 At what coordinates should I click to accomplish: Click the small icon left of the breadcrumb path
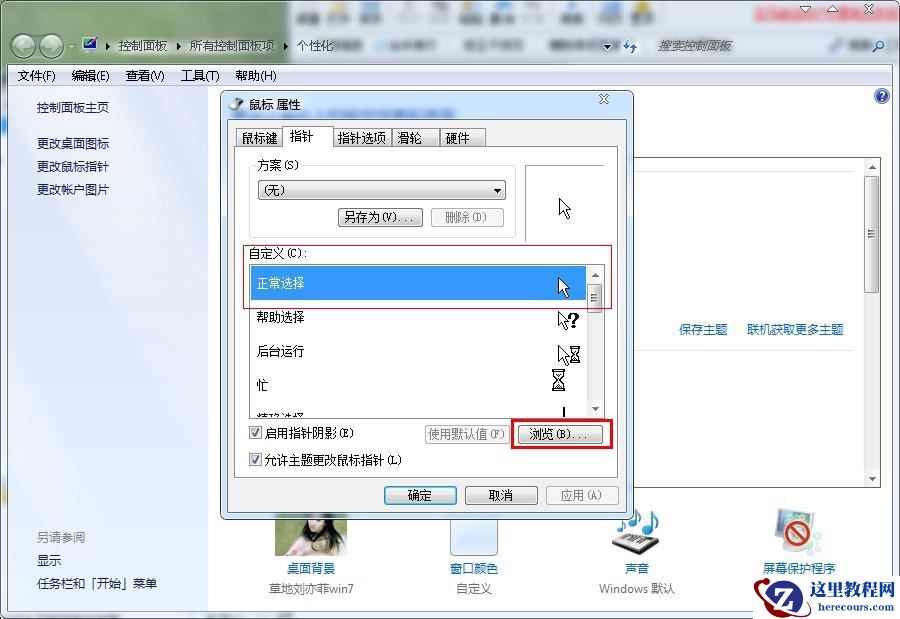pyautogui.click(x=88, y=44)
